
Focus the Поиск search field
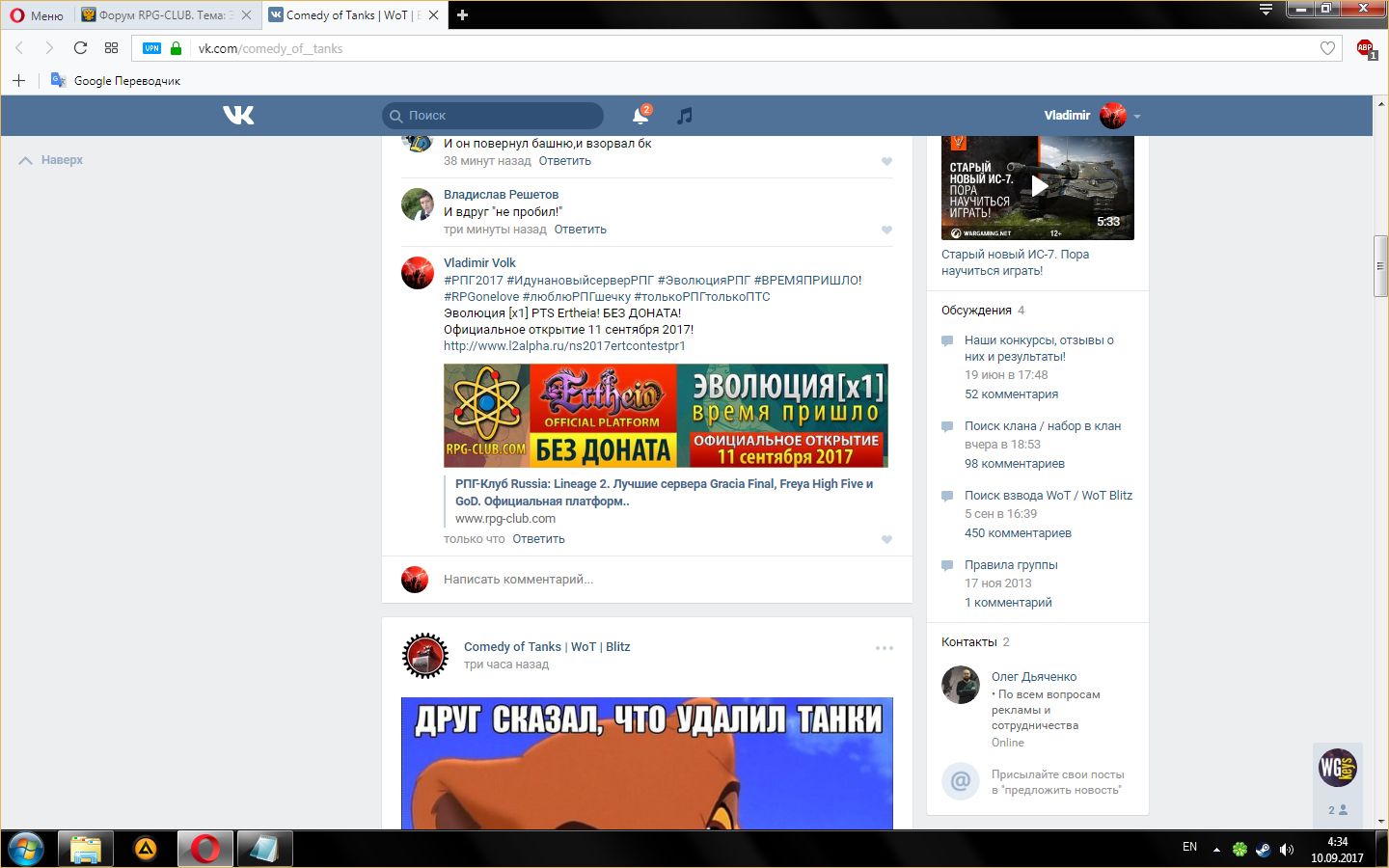(x=493, y=116)
